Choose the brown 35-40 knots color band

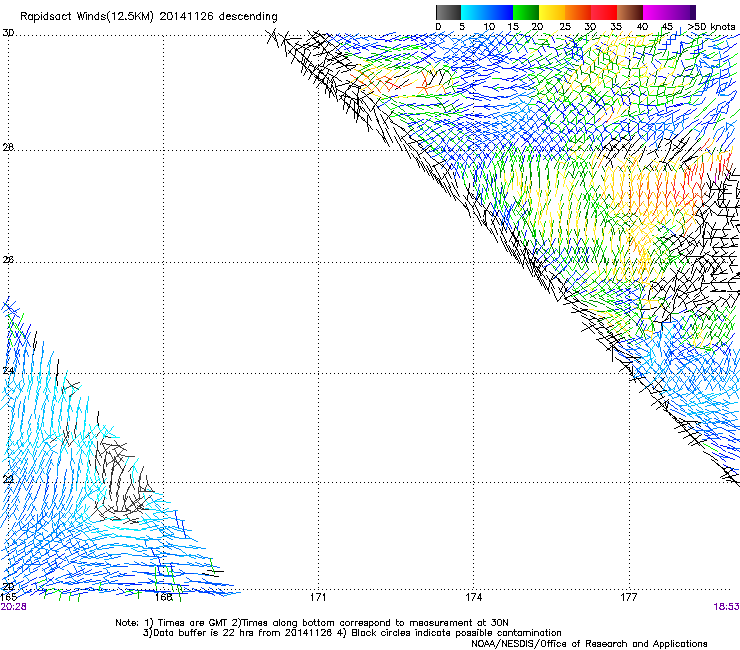[x=630, y=12]
